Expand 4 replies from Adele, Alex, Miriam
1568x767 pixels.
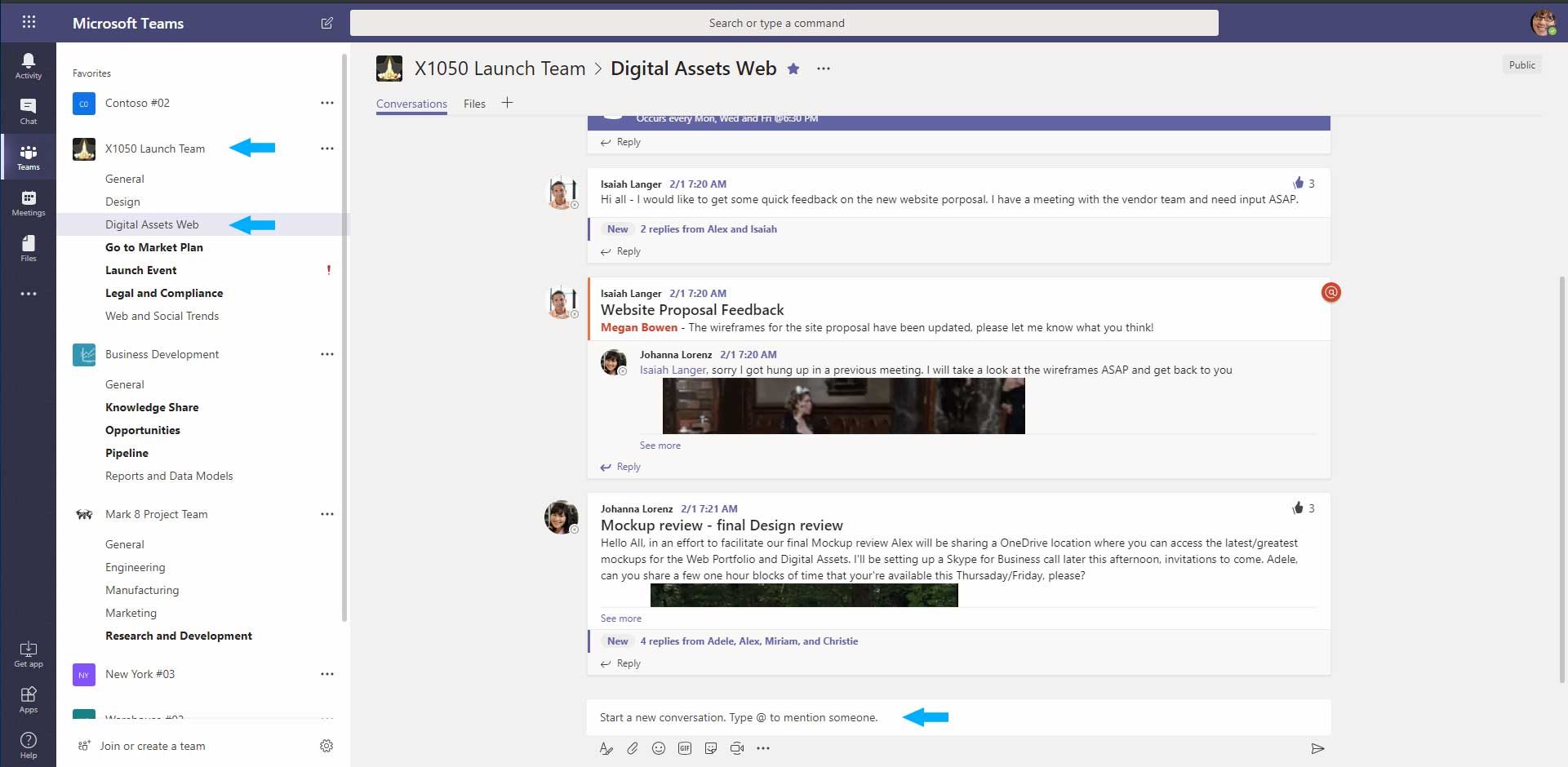tap(749, 641)
